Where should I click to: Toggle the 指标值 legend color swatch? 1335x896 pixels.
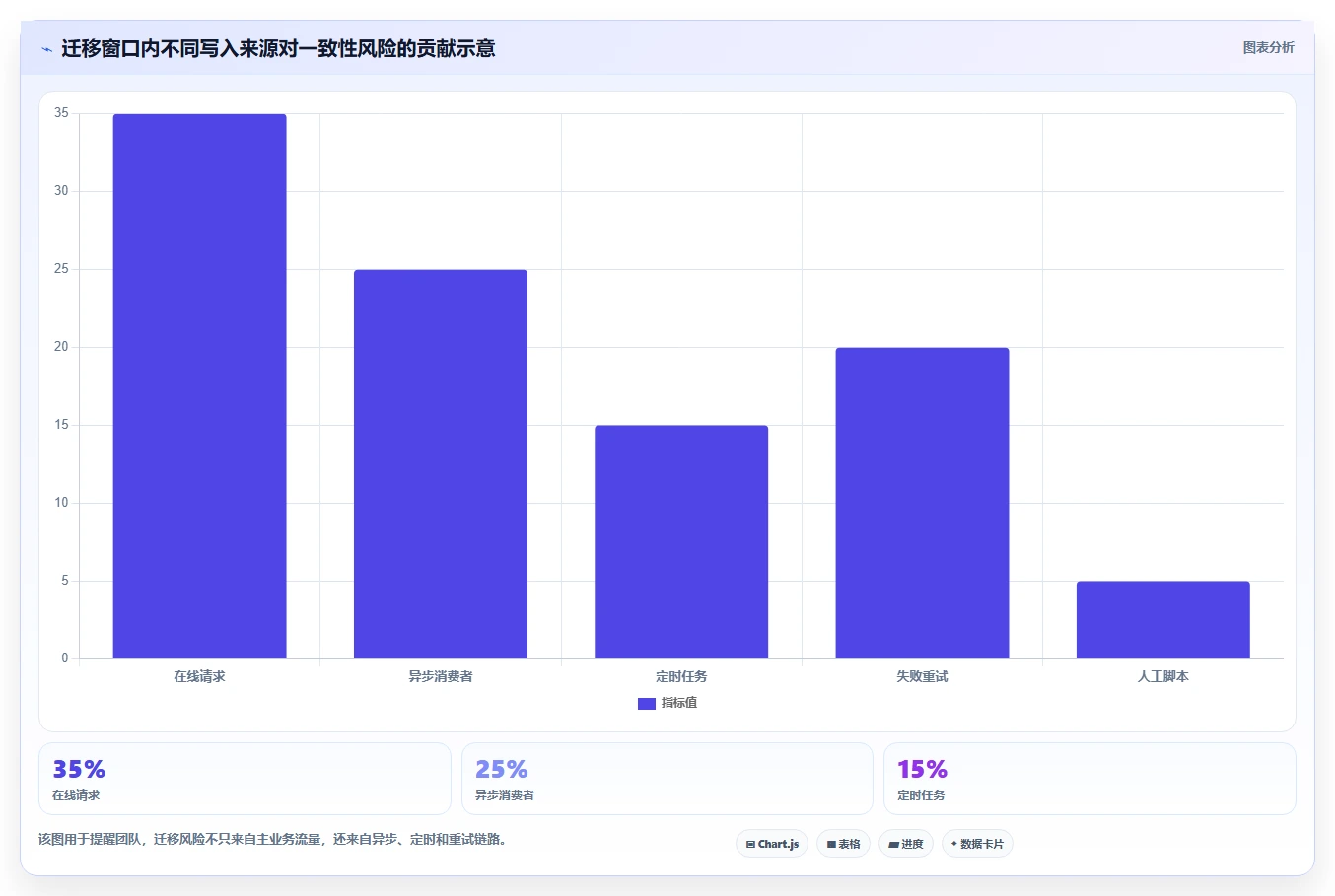(647, 704)
